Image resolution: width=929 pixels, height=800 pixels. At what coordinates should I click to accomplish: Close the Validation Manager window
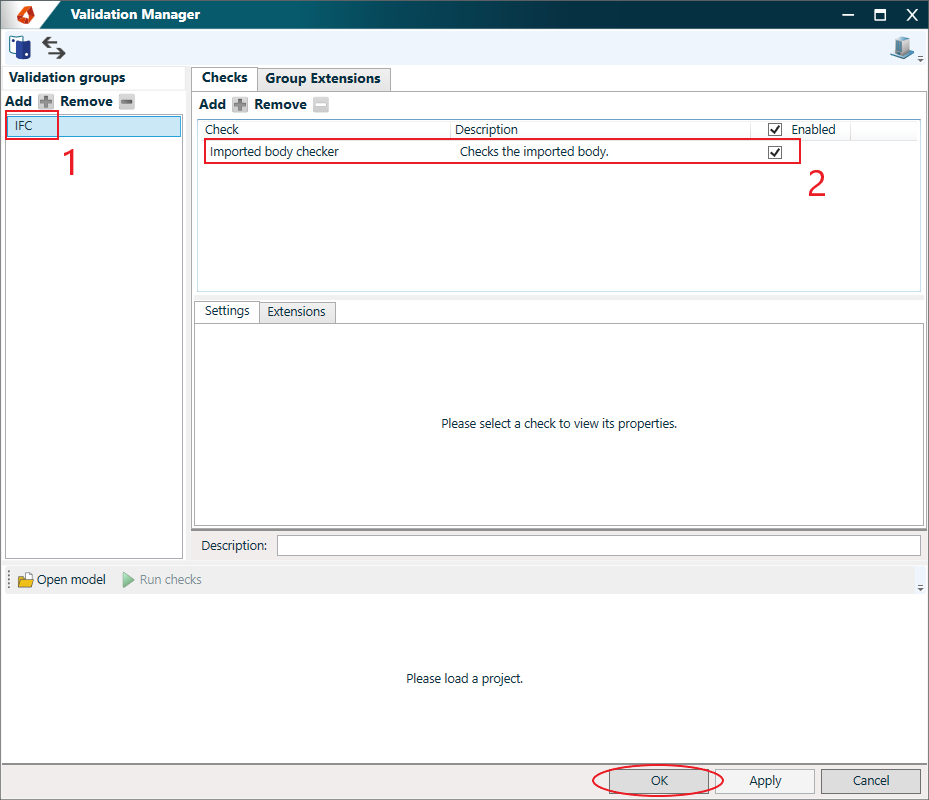click(912, 15)
